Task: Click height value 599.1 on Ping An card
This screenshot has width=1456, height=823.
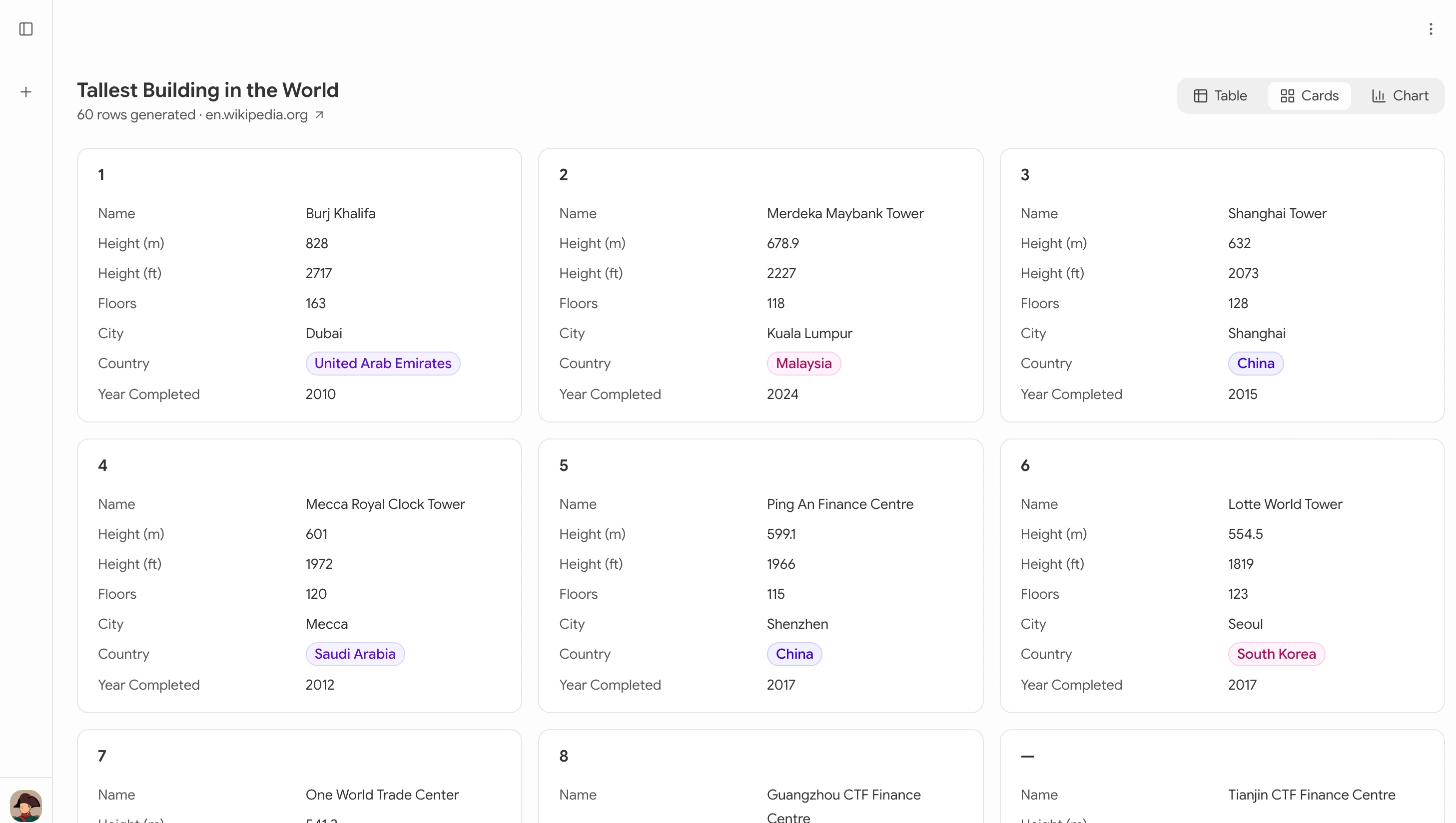Action: pyautogui.click(x=781, y=534)
